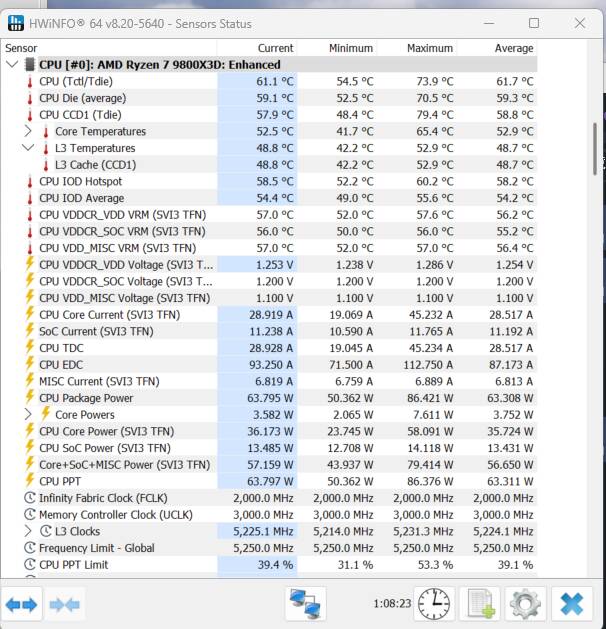Click the HWiNFO app icon in title bar
This screenshot has width=606, height=629.
click(x=16, y=23)
